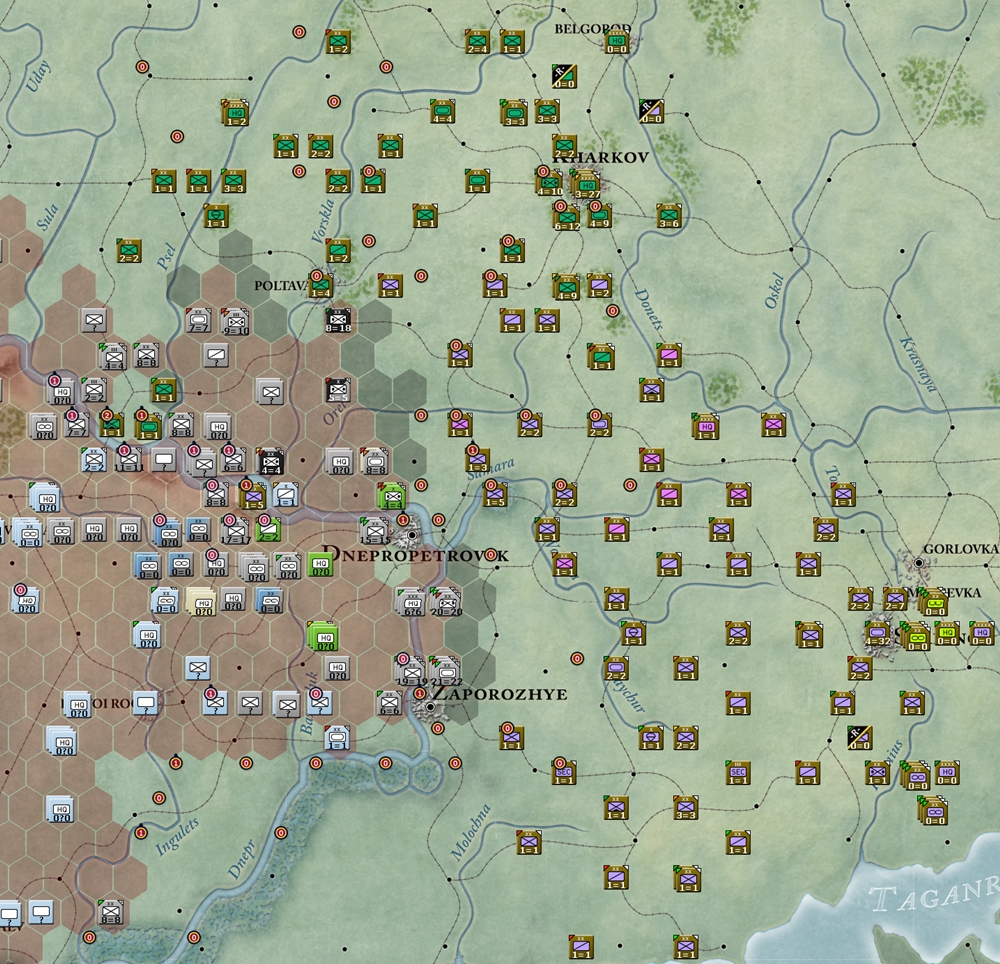The height and width of the screenshot is (964, 1000).
Task: Select the green HQ 0=0 counter at Belgorod
Action: (616, 42)
